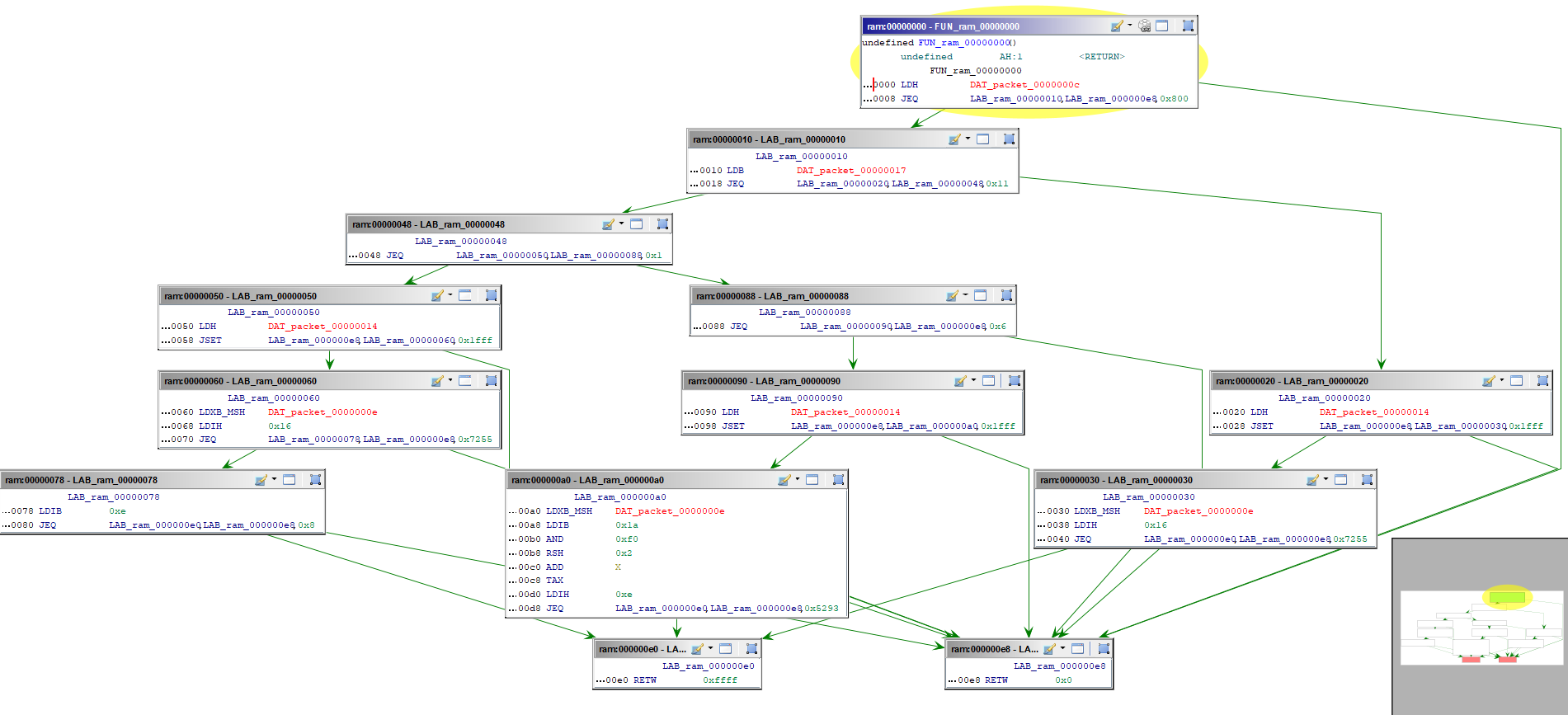Open color dropdown arrow on FUN_ram_00000000 block
The width and height of the screenshot is (1568, 715).
pos(1130,26)
